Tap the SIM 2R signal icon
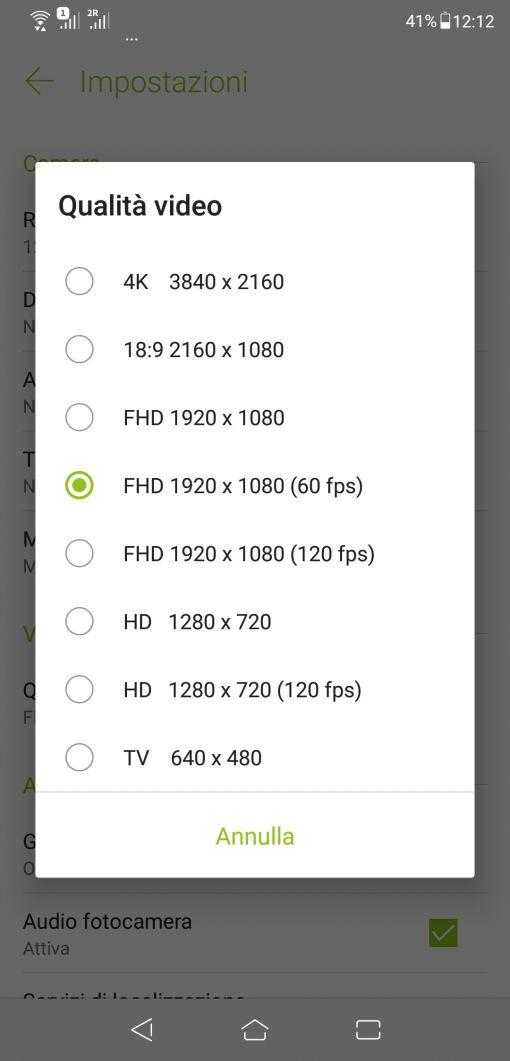Viewport: 510px width, 1061px height. coord(98,19)
